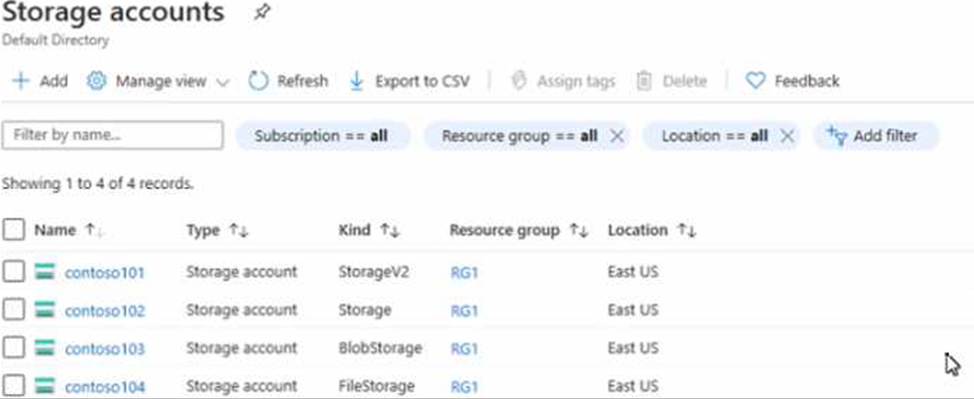Sort by Kind column arrows

390,231
